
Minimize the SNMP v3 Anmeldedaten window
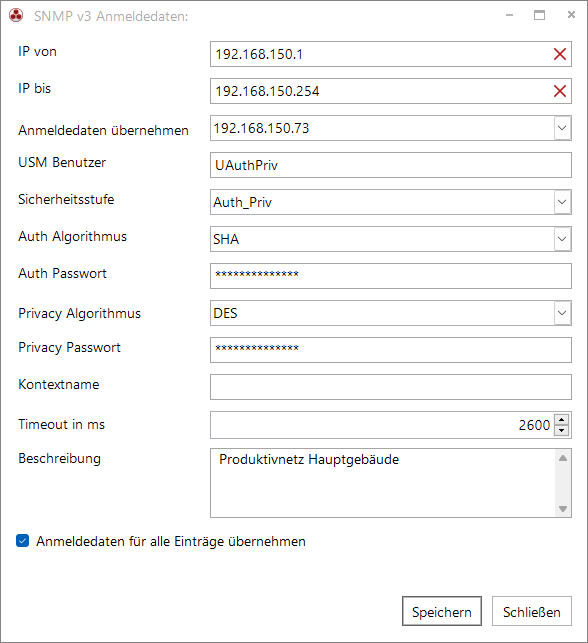coord(509,15)
